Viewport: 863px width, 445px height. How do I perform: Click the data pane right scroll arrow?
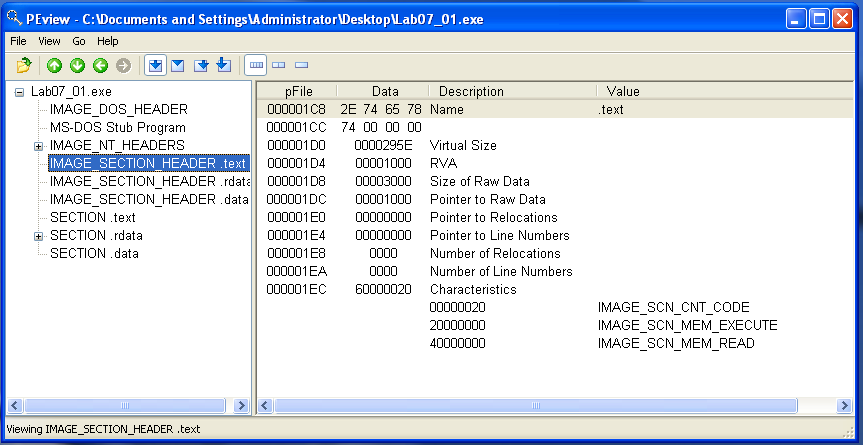pos(844,406)
